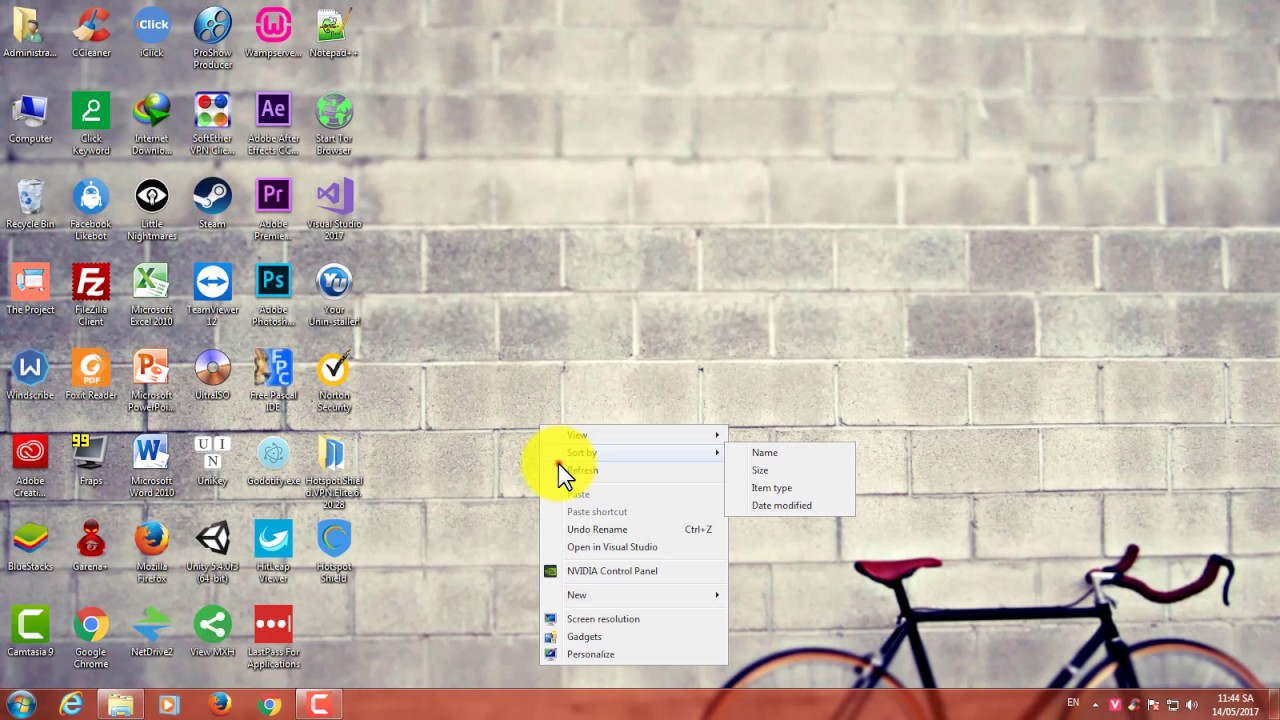Select the ProShow Producer icon
The height and width of the screenshot is (720, 1280).
(x=212, y=39)
